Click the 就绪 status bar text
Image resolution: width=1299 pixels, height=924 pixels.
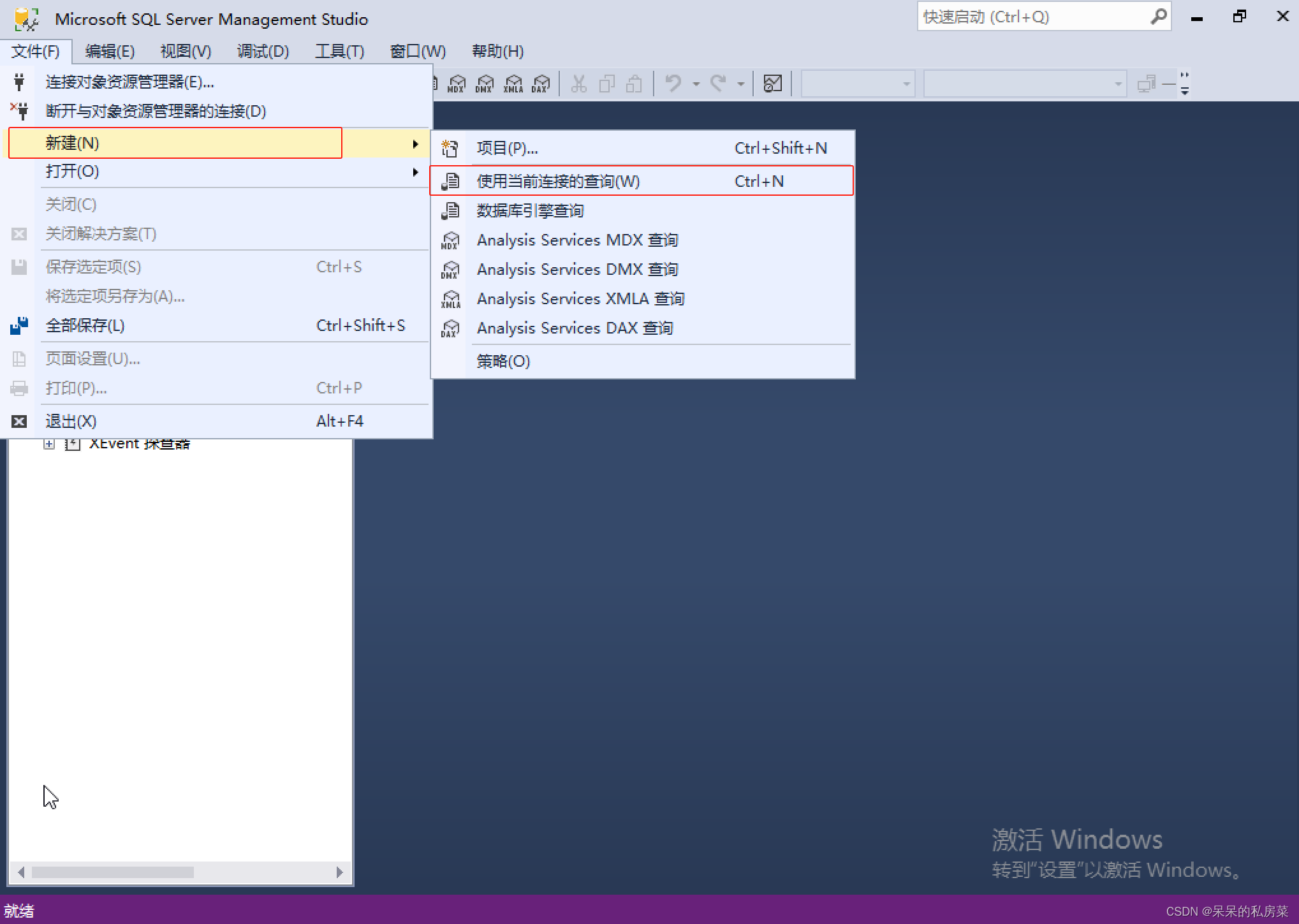pos(18,911)
